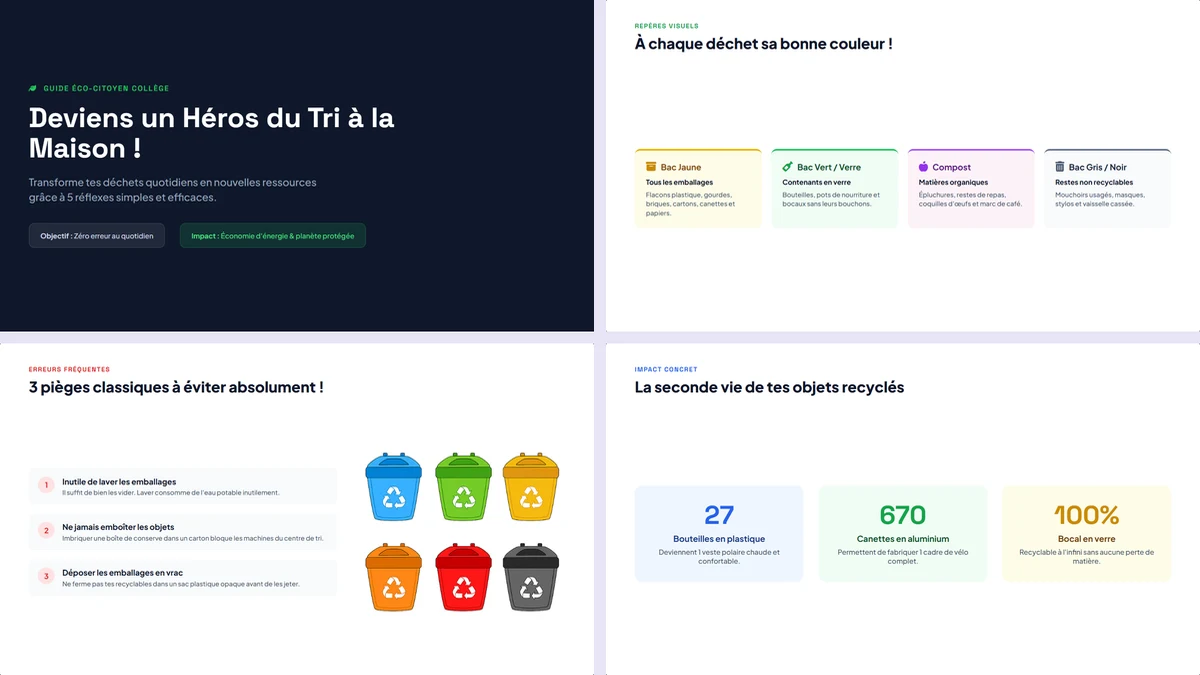Click the title Deviens un Héros du Tri
The image size is (1200, 675).
tap(212, 133)
